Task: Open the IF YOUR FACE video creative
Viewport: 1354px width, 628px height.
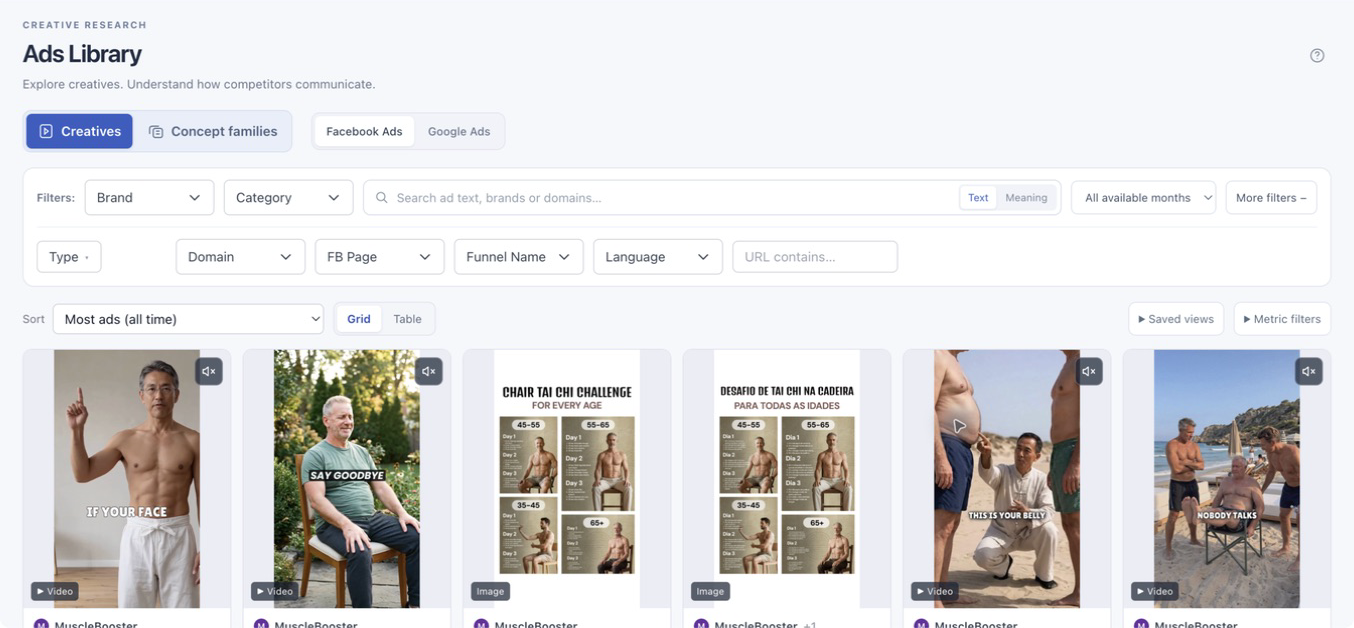Action: [x=127, y=478]
